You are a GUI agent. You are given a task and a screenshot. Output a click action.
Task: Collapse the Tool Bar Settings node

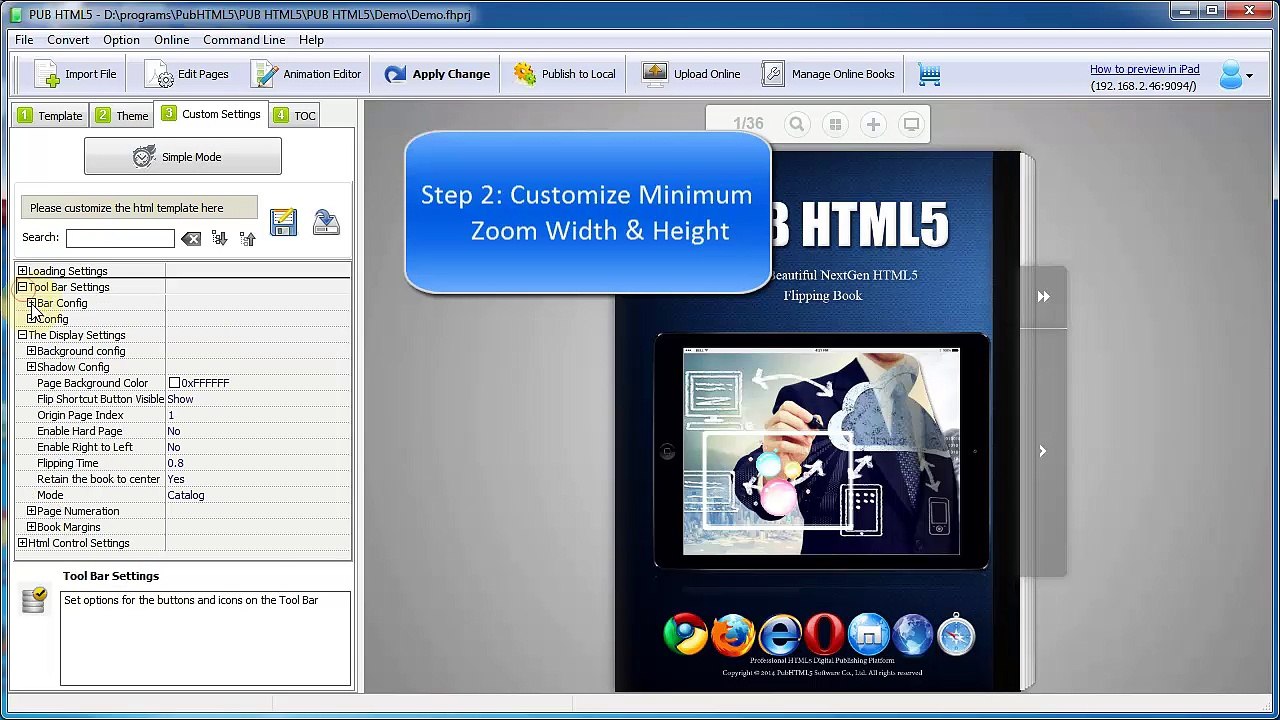coord(22,287)
